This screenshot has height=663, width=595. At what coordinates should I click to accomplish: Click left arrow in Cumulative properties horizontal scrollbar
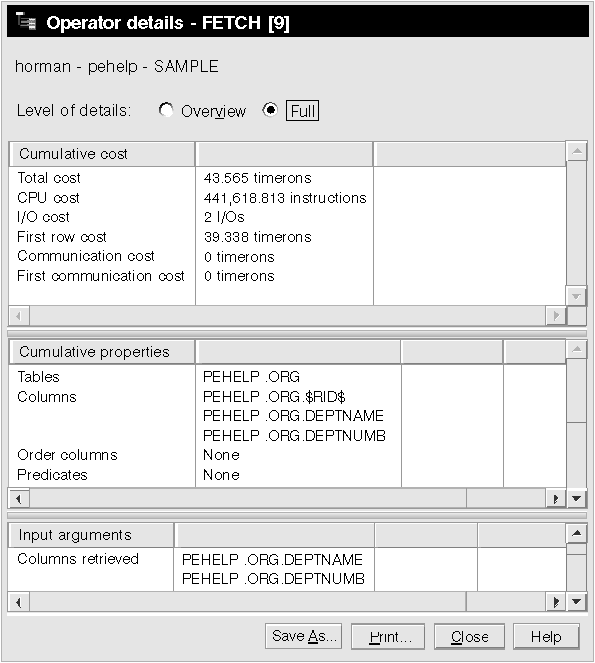[19, 499]
